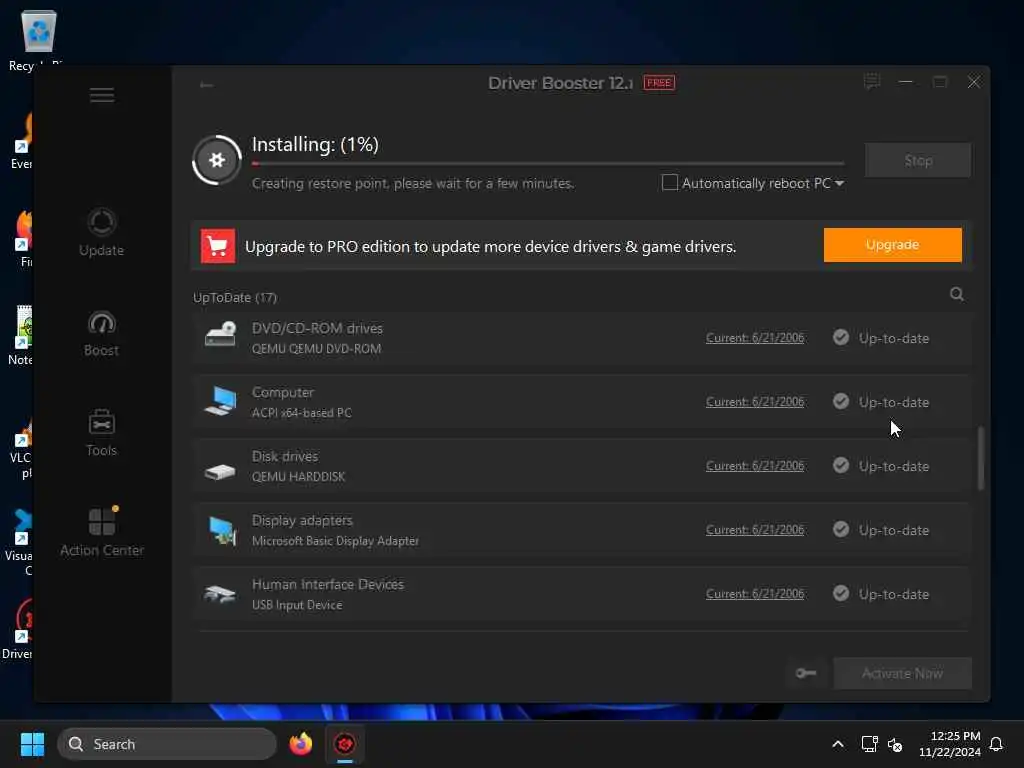Click the search icon above driver list
Viewport: 1024px width, 768px height.
(x=957, y=295)
